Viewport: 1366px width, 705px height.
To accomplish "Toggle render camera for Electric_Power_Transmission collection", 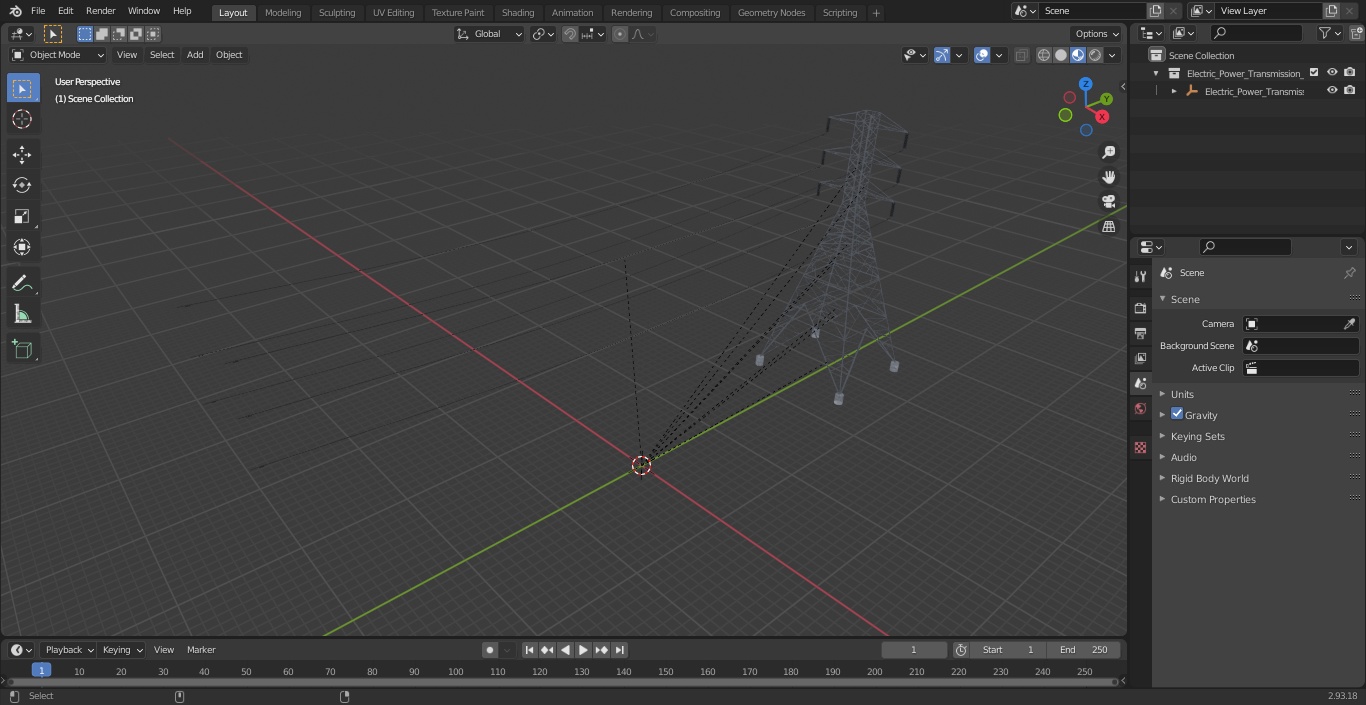I will (1350, 73).
